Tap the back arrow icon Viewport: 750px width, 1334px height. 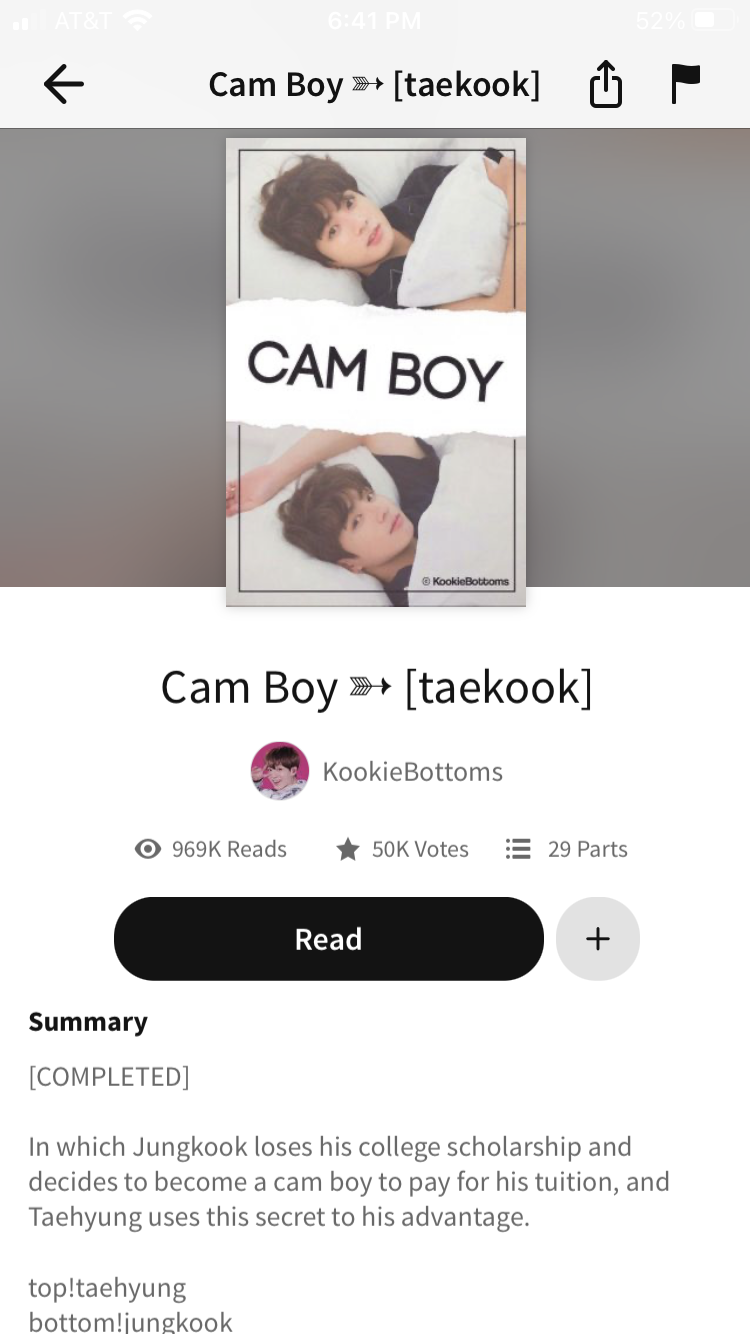click(63, 84)
